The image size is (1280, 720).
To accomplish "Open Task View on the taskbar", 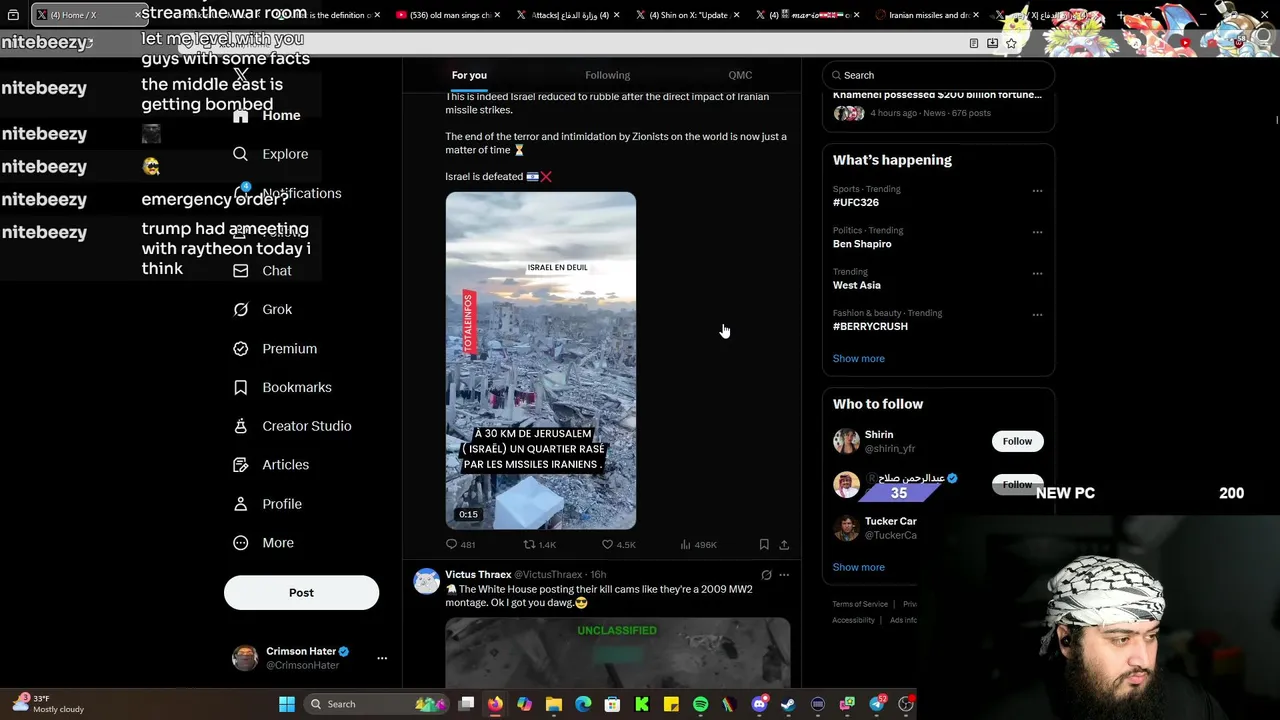I will coord(466,704).
